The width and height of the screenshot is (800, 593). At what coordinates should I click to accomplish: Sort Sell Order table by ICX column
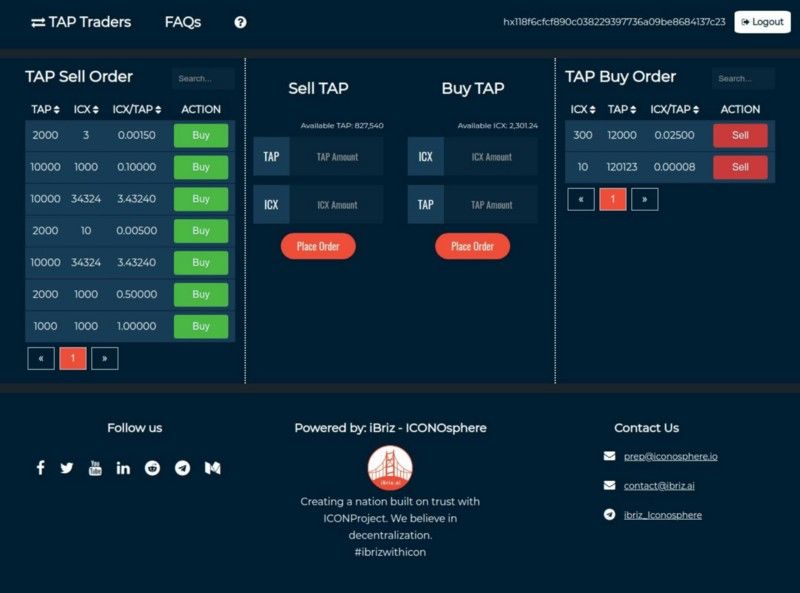click(86, 109)
